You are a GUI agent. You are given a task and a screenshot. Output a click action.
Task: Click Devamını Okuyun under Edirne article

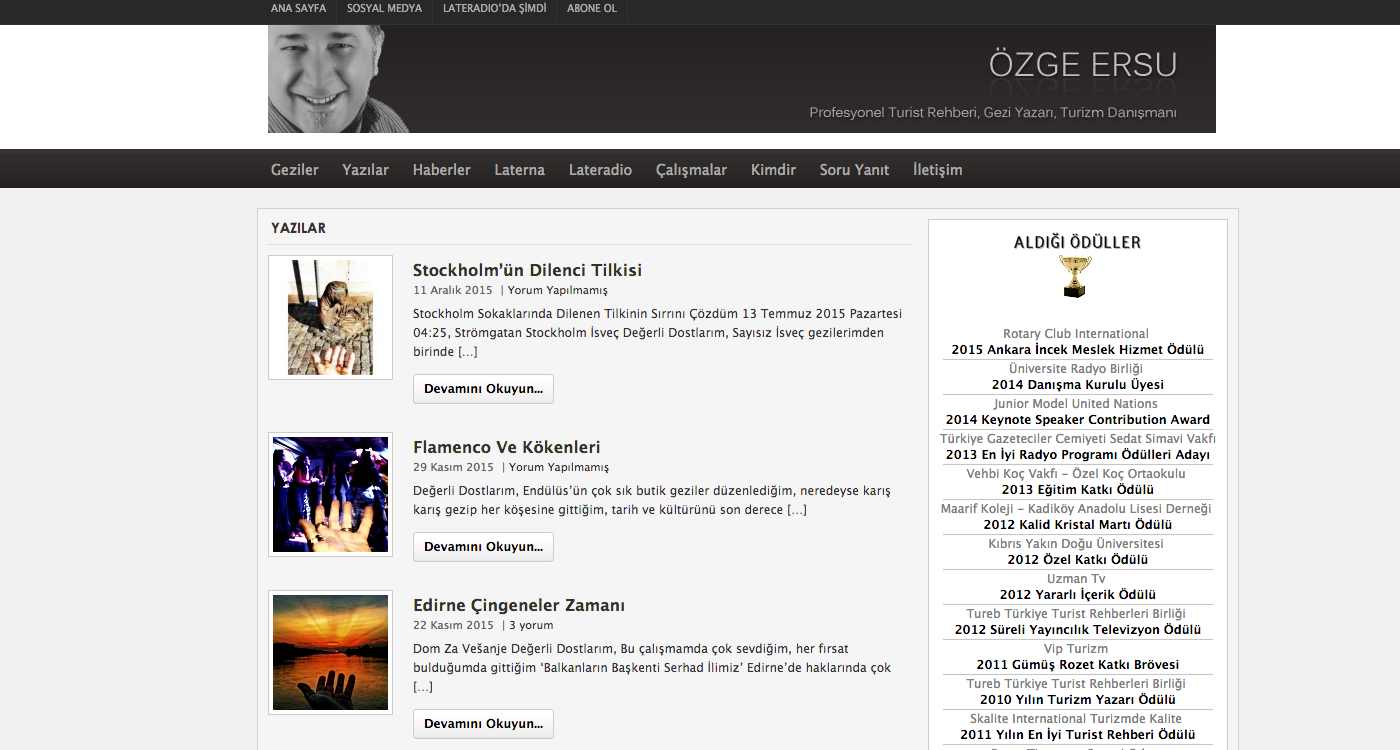[483, 724]
